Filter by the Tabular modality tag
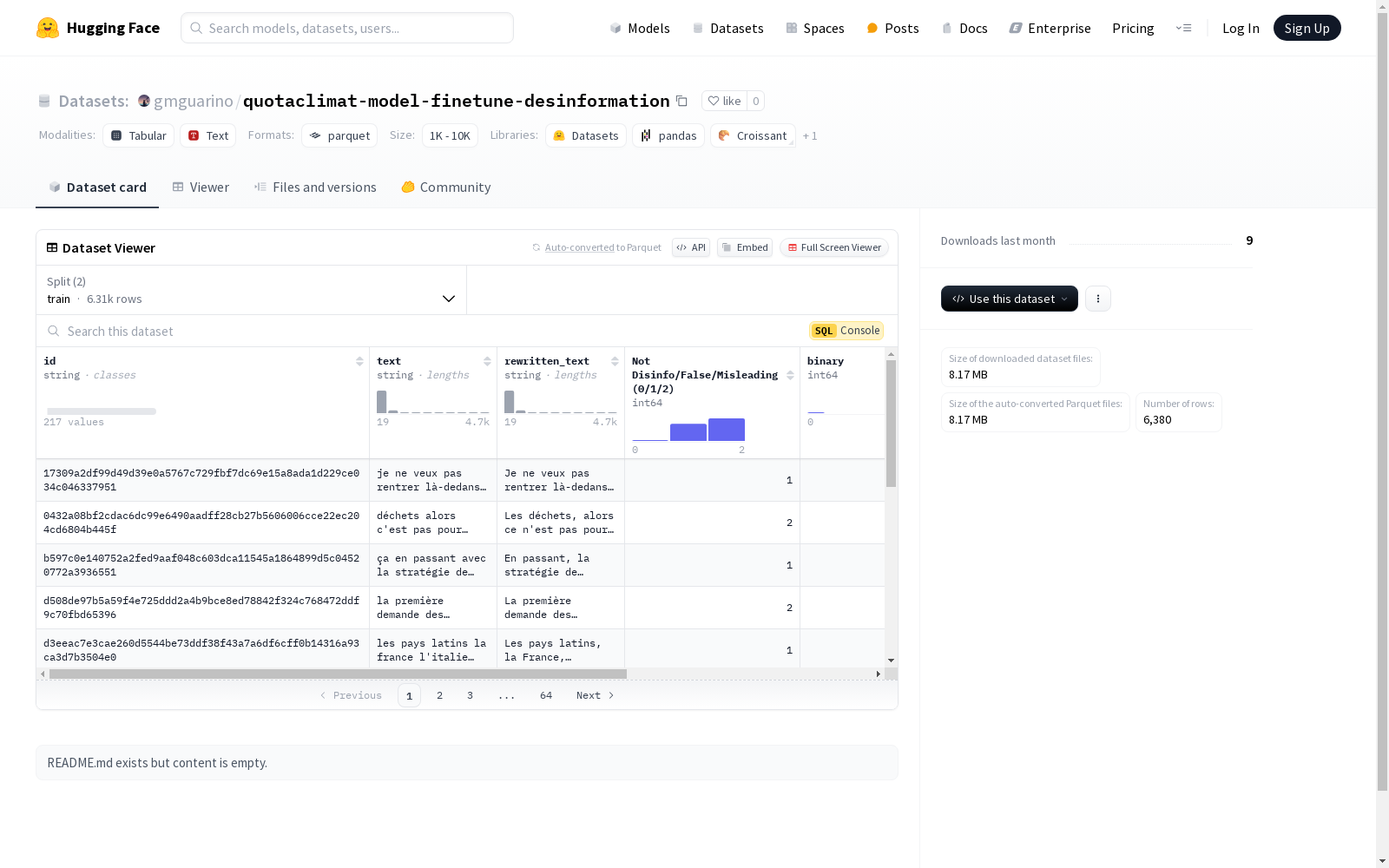 [x=139, y=135]
